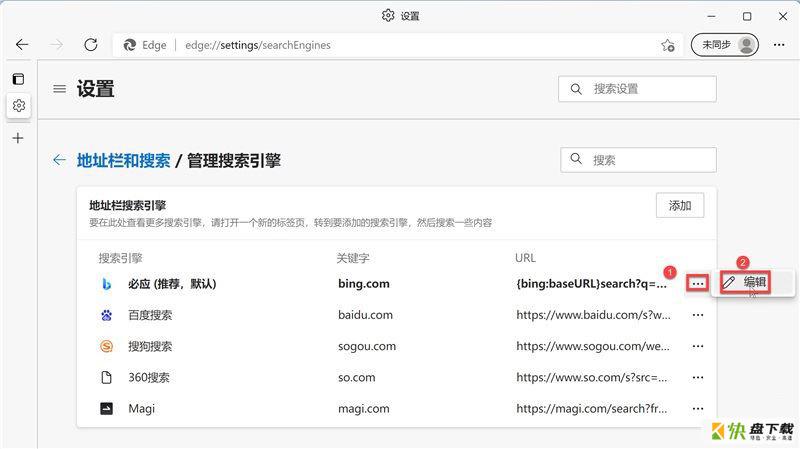This screenshot has width=800, height=449.
Task: Open the Edge settings and more menu
Action: point(779,45)
